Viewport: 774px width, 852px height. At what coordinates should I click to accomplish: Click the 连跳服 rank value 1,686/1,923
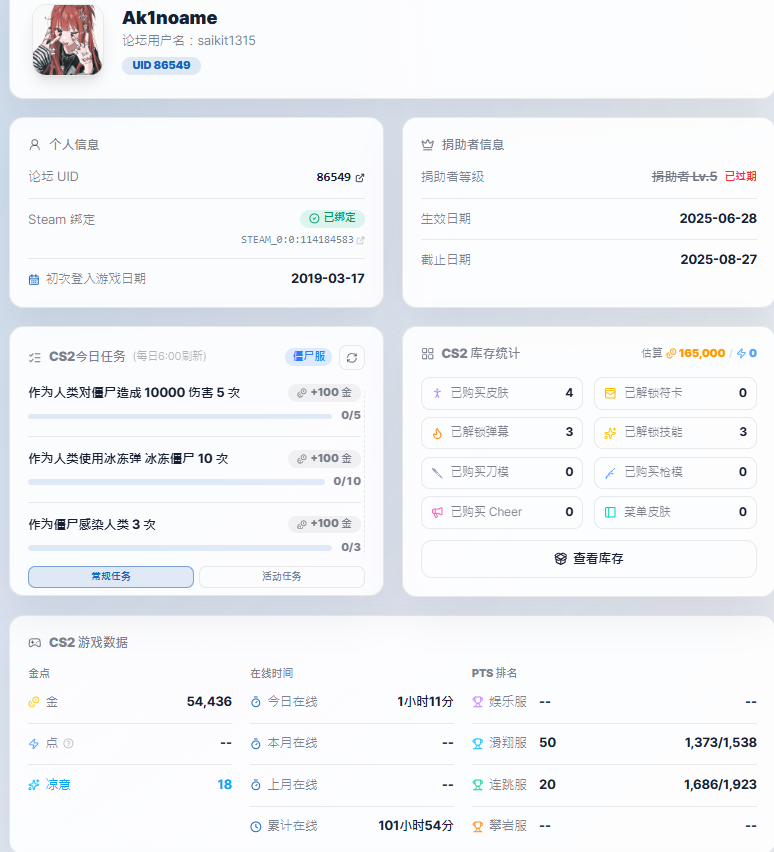(x=720, y=785)
